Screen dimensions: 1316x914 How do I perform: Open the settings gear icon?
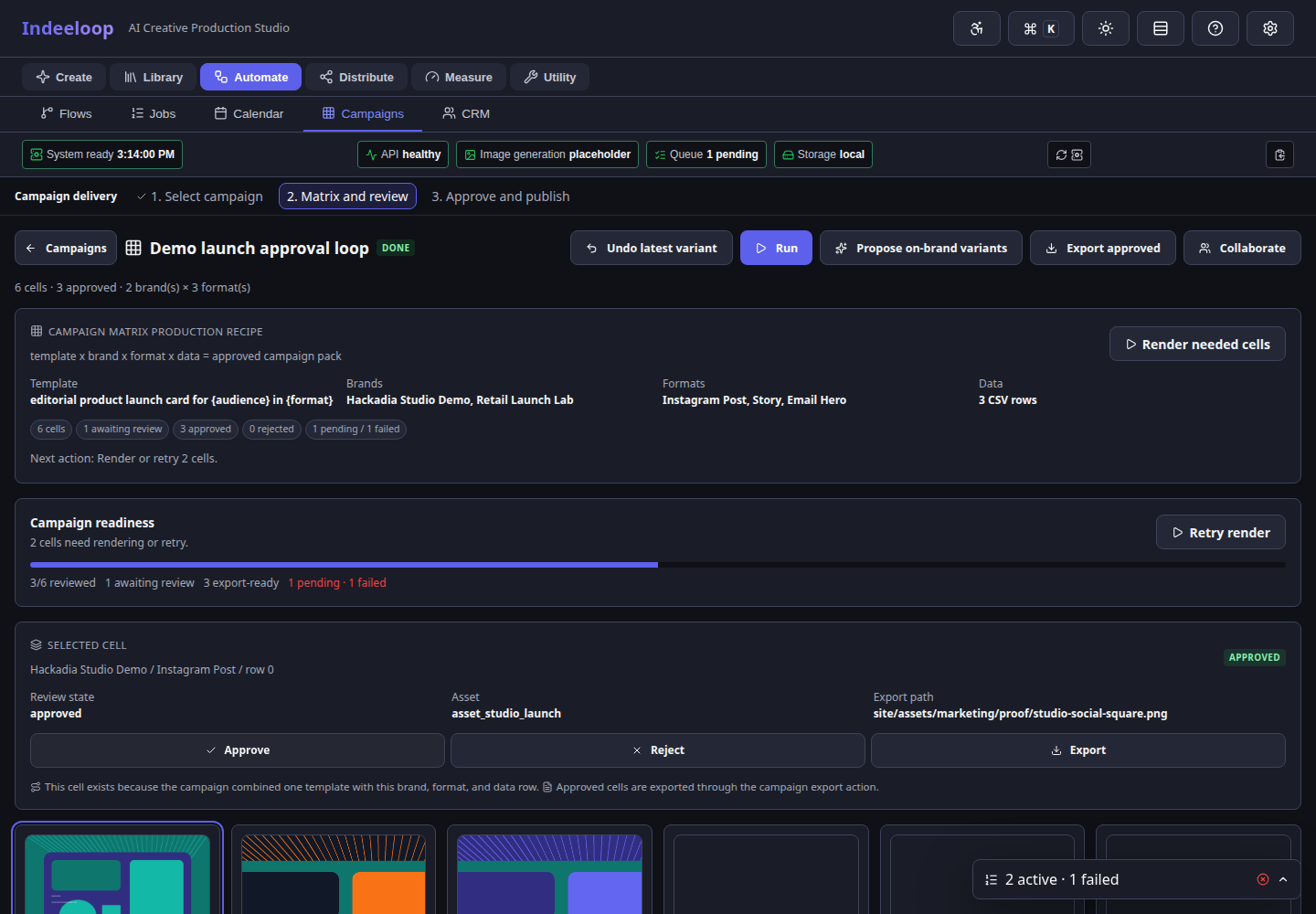(1270, 28)
